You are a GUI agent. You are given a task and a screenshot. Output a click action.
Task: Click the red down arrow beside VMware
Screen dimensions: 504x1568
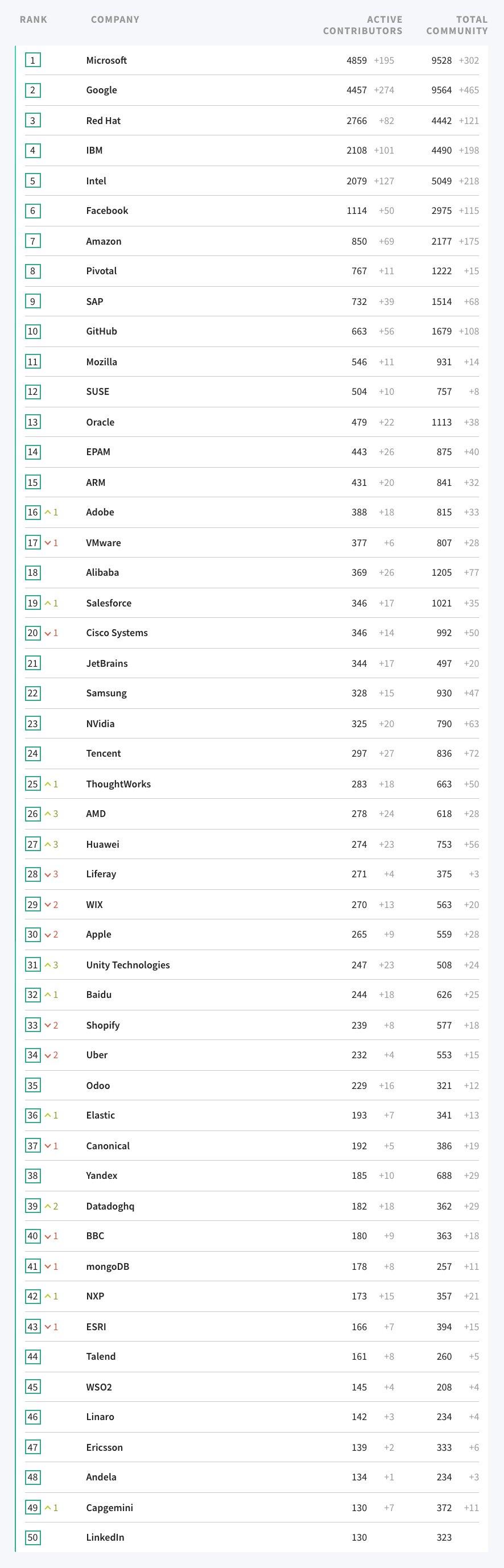pos(47,543)
